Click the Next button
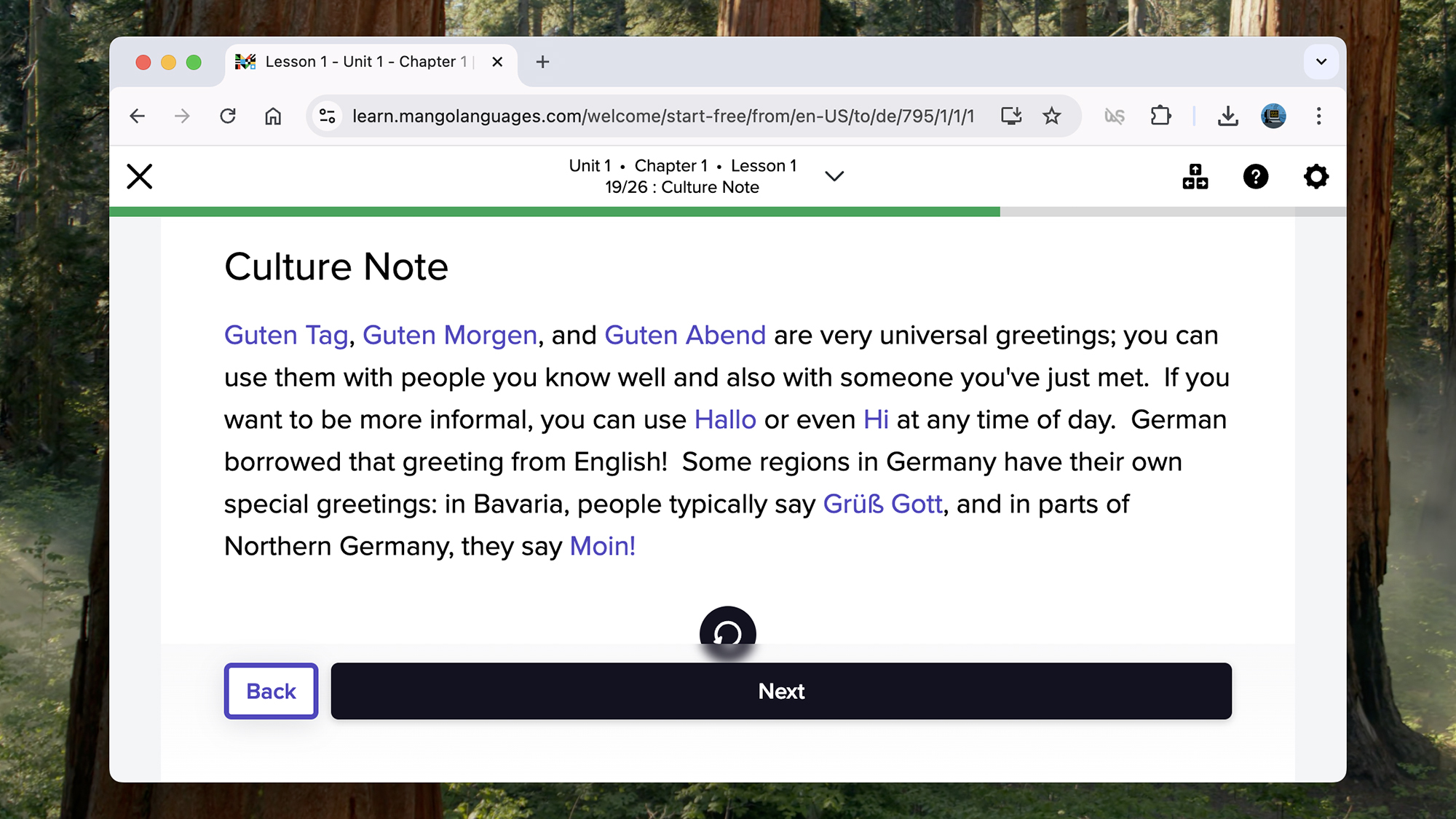The height and width of the screenshot is (819, 1456). tap(781, 691)
